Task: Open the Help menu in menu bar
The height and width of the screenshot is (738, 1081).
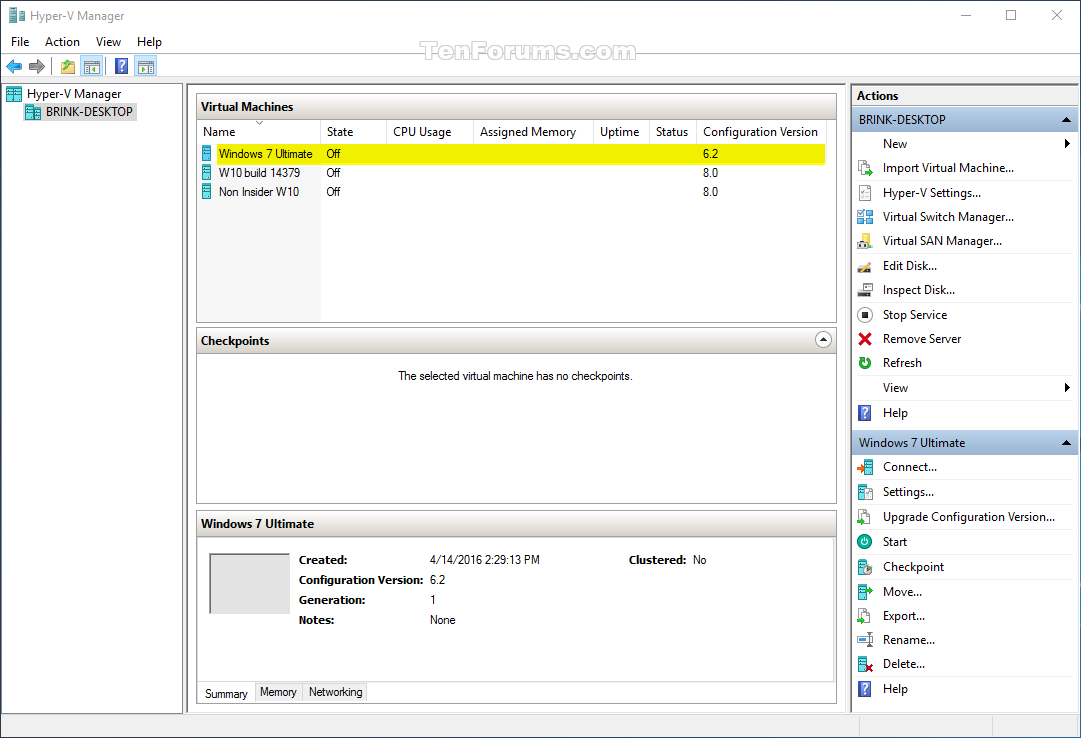Action: click(x=149, y=41)
